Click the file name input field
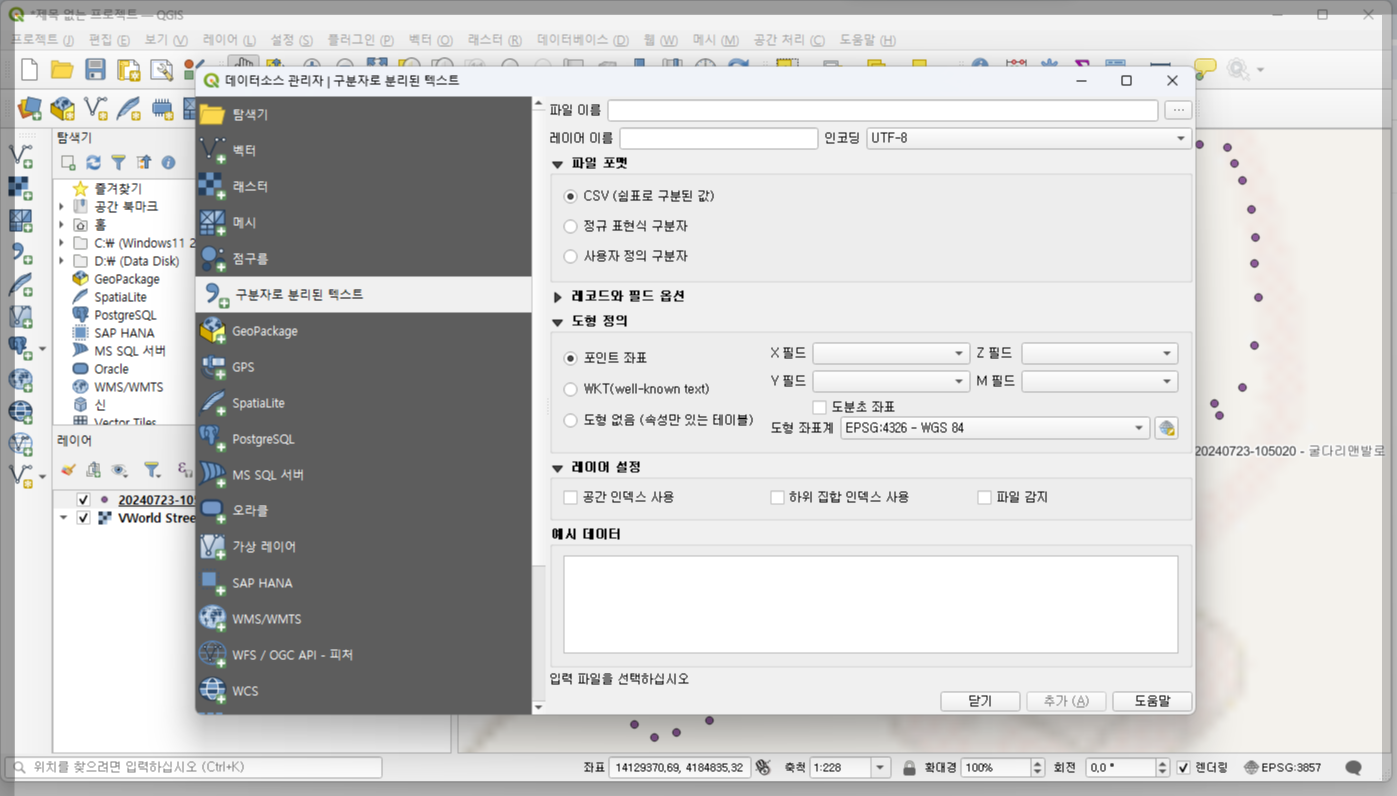 click(883, 110)
